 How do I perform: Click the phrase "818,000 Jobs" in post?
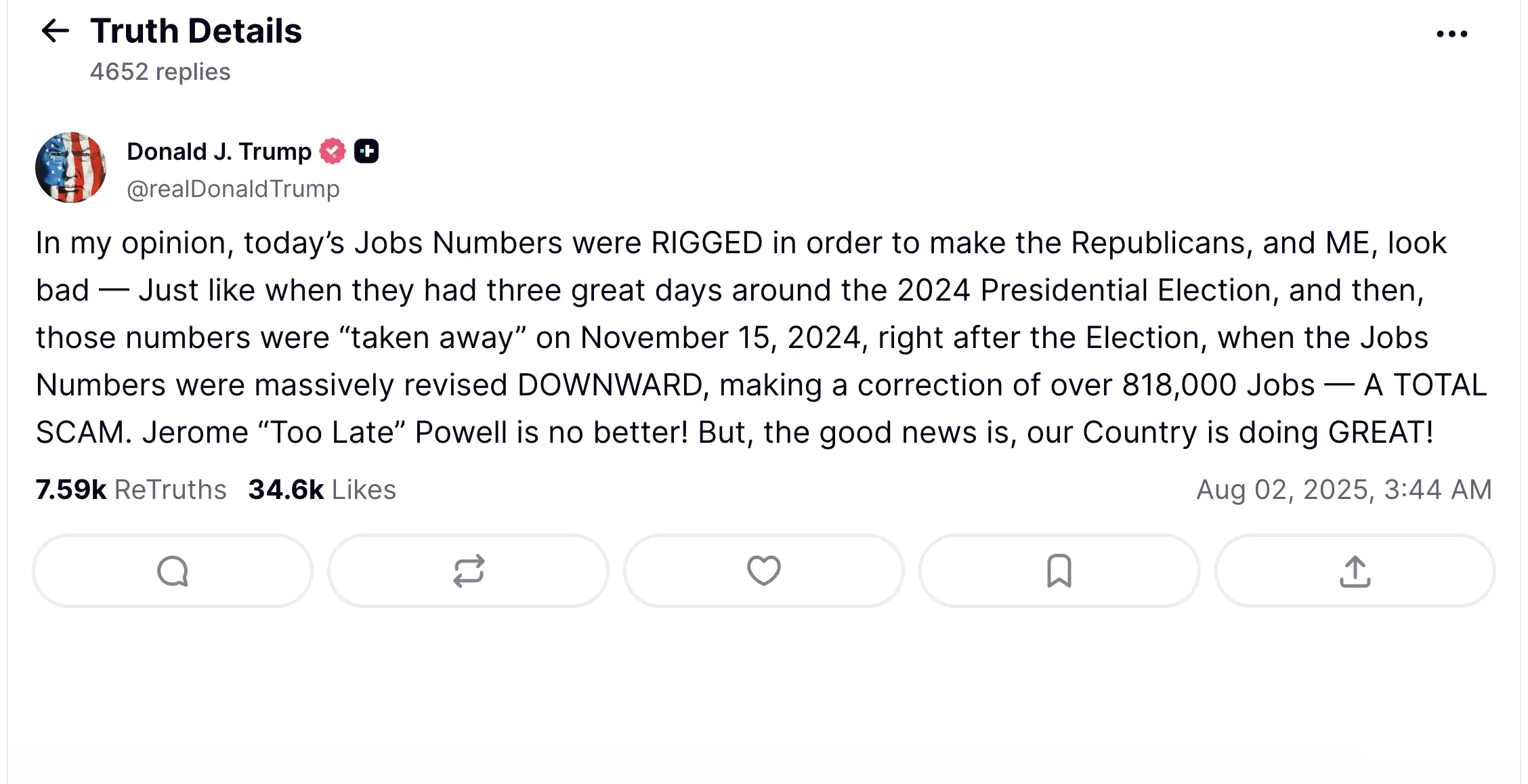coord(1218,385)
